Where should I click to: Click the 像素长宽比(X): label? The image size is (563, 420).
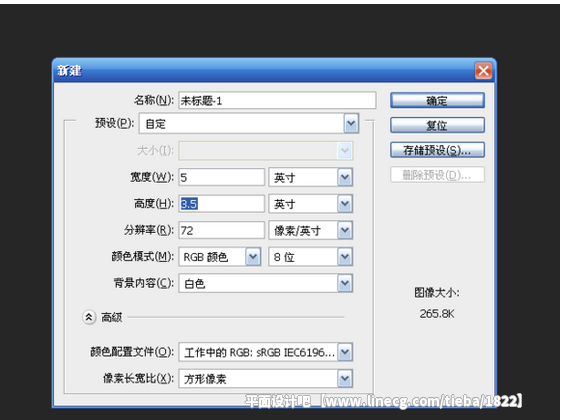click(139, 378)
